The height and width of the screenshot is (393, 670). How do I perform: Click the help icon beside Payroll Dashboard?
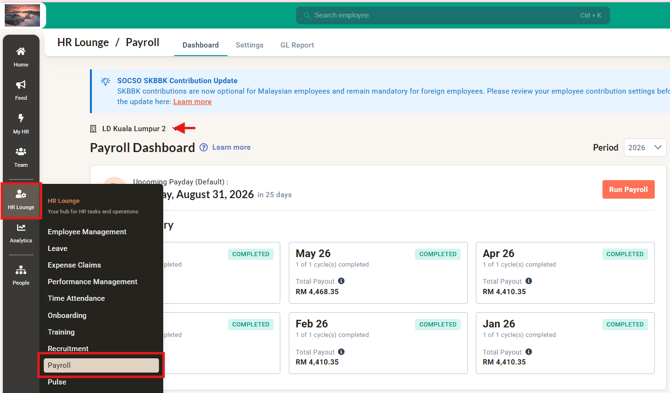point(204,147)
